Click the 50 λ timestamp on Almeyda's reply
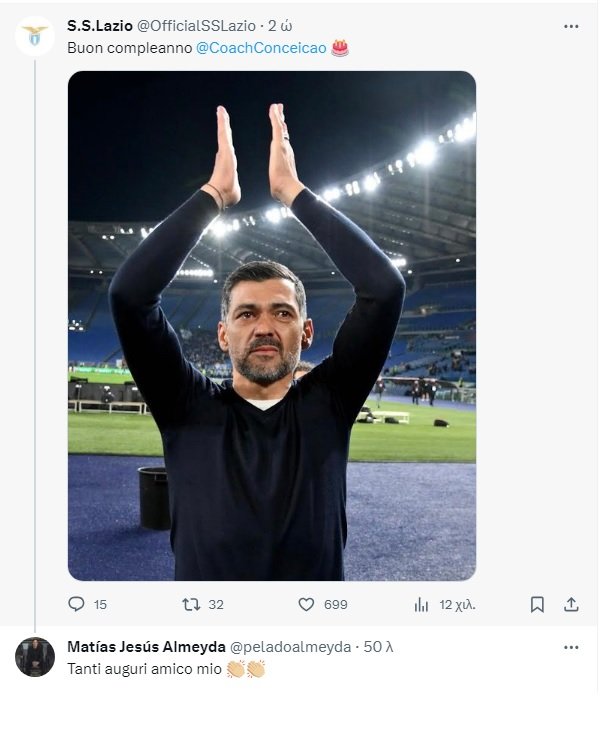Image resolution: width=612 pixels, height=732 pixels. click(378, 647)
